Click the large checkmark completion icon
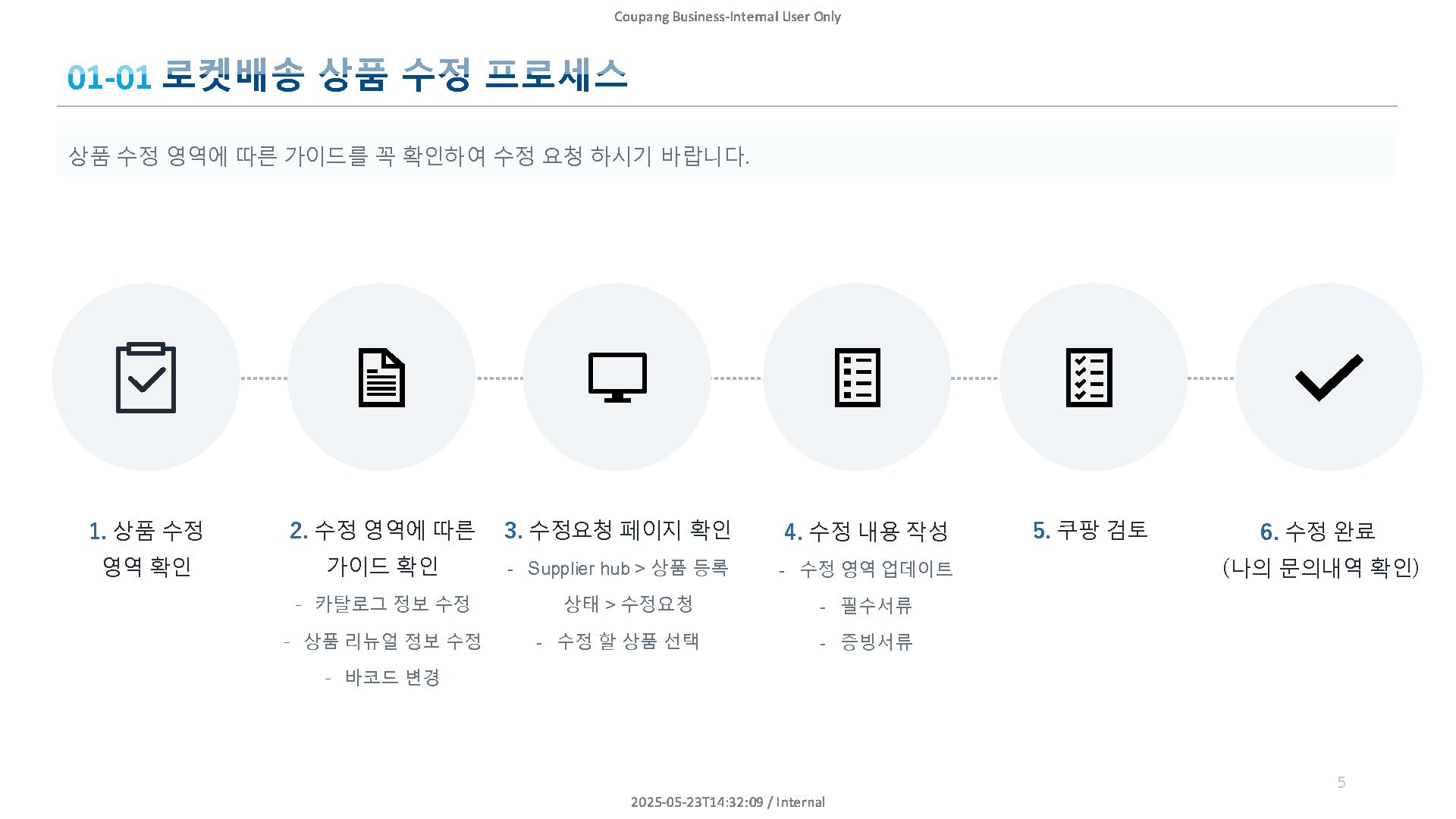The image size is (1456, 819). (x=1329, y=378)
